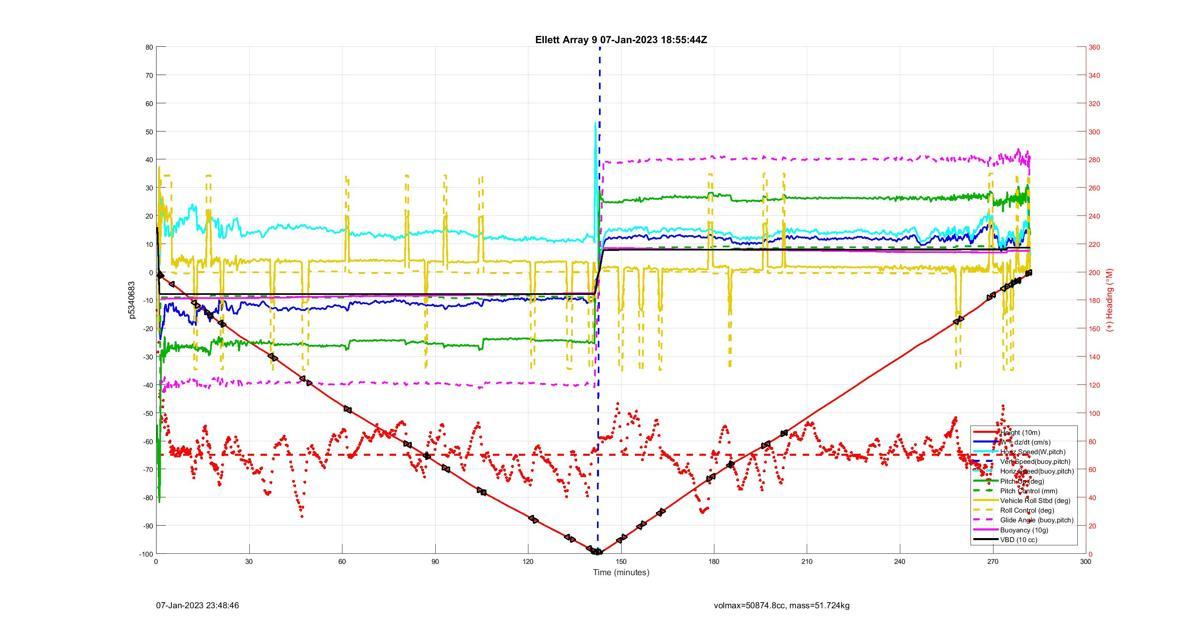Select the 'VBD (10 cc)' legend entry

coord(1021,540)
